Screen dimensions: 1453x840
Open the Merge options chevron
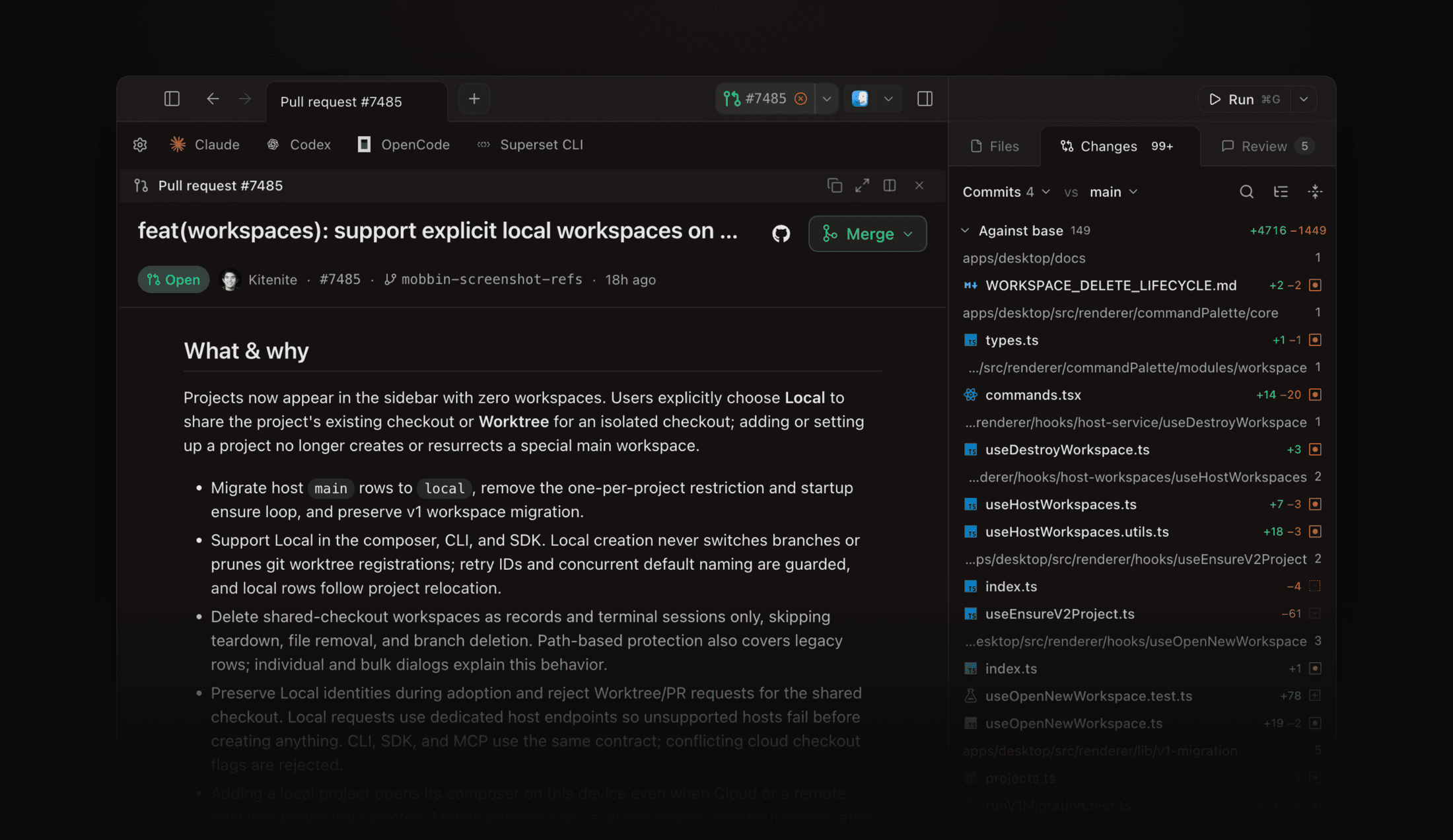[908, 234]
